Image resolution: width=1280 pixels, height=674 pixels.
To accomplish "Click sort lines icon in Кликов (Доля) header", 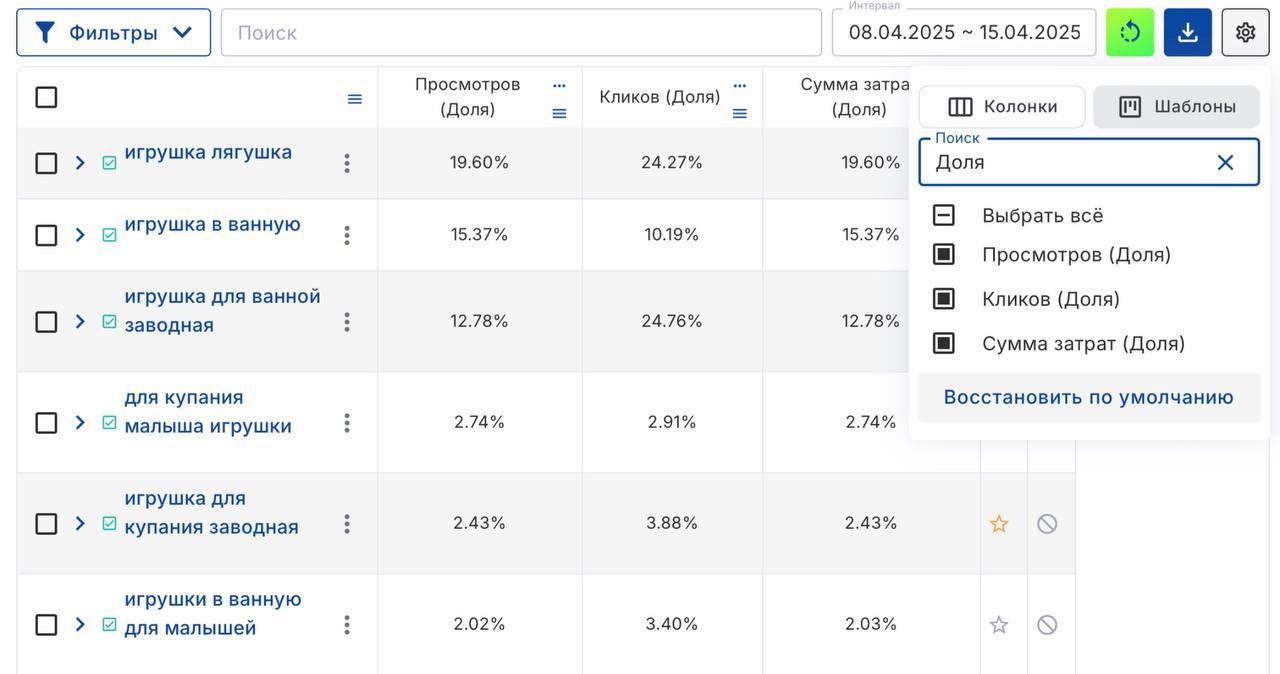I will point(740,114).
